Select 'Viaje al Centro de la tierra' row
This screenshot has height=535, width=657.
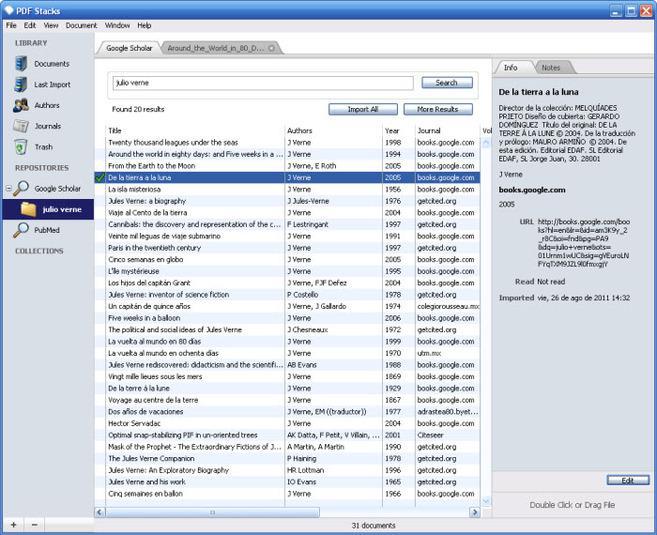(287, 213)
